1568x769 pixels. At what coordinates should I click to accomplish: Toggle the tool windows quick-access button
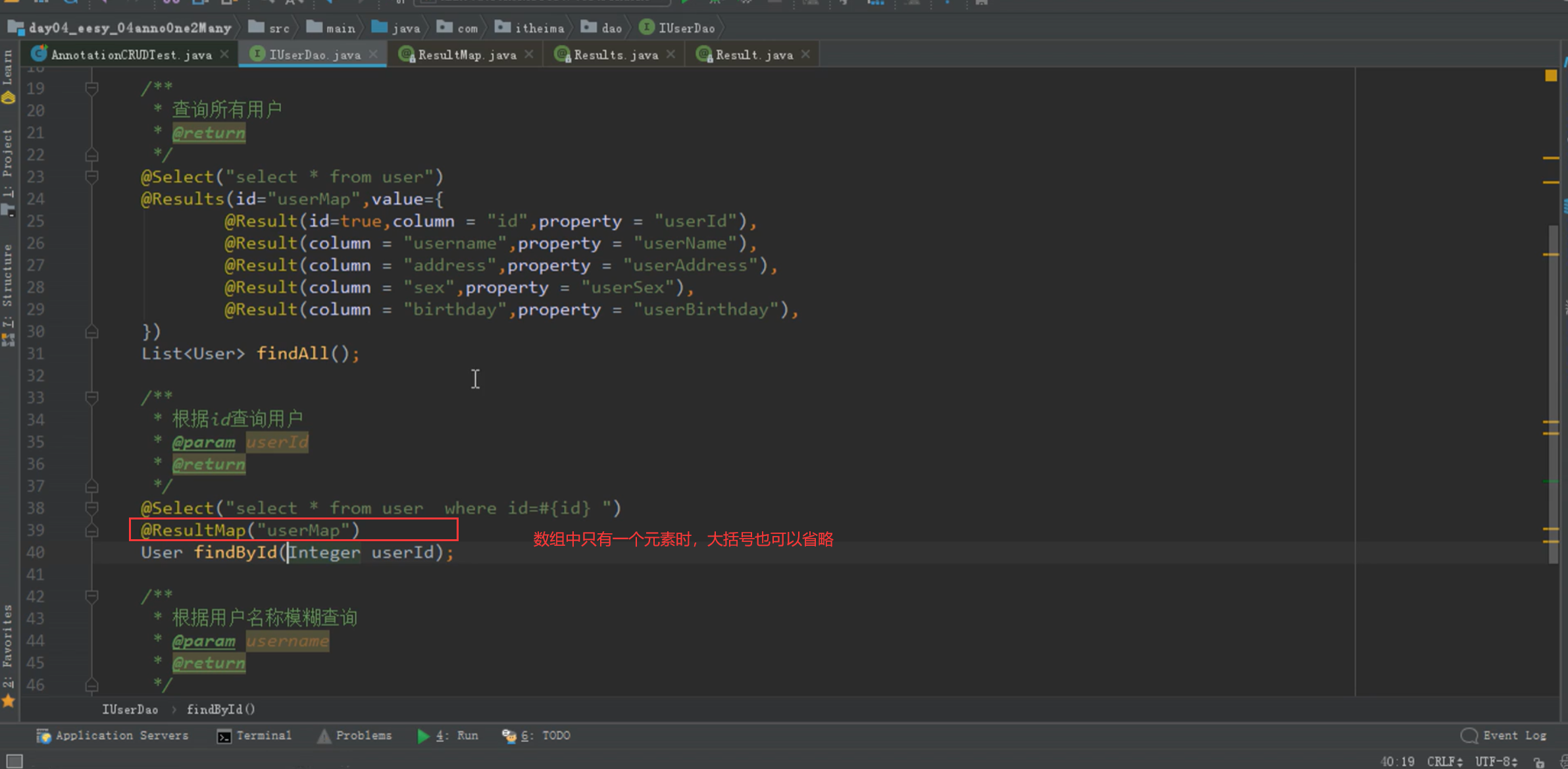click(x=14, y=761)
